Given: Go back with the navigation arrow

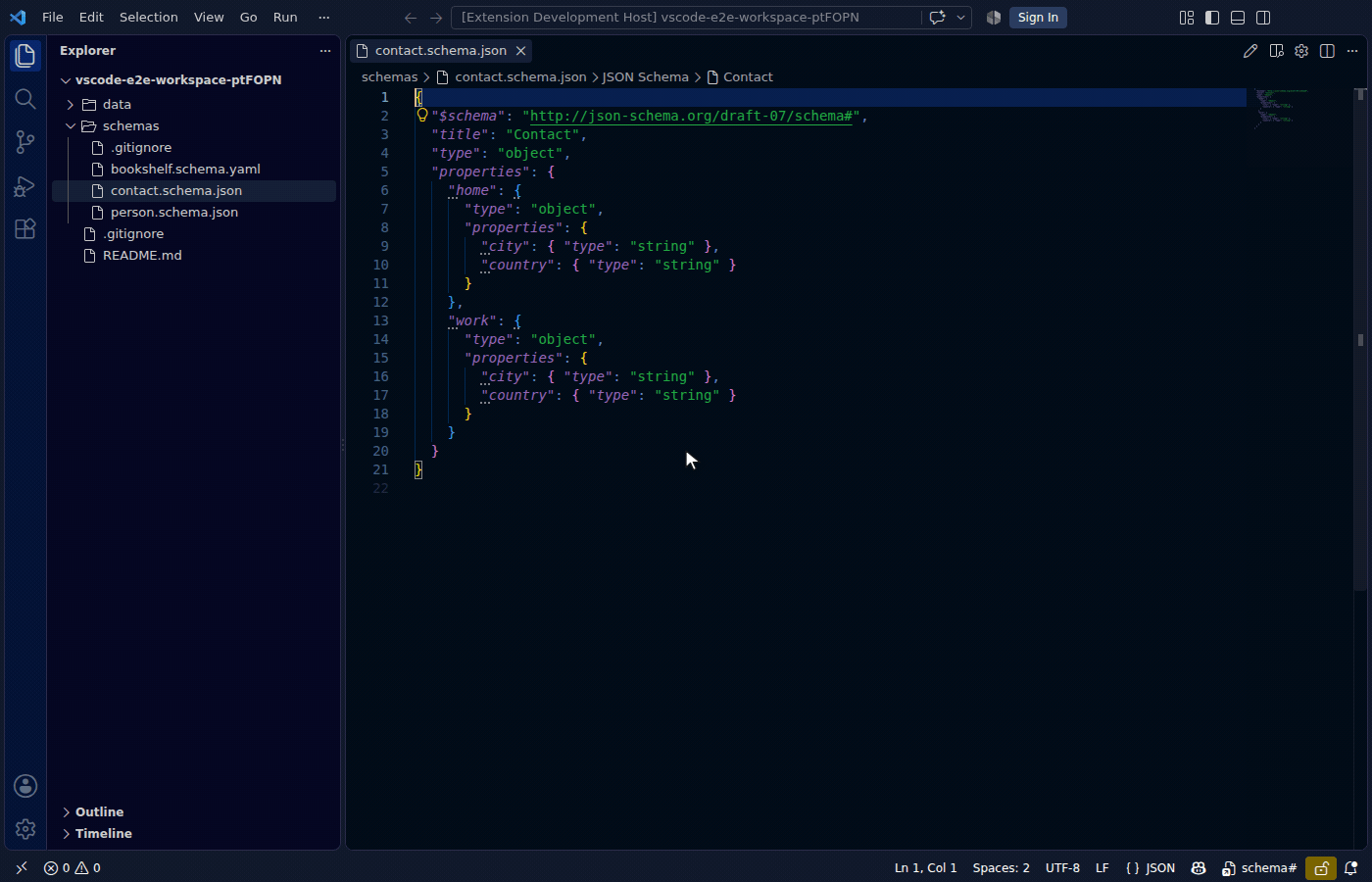Looking at the screenshot, I should 411,18.
